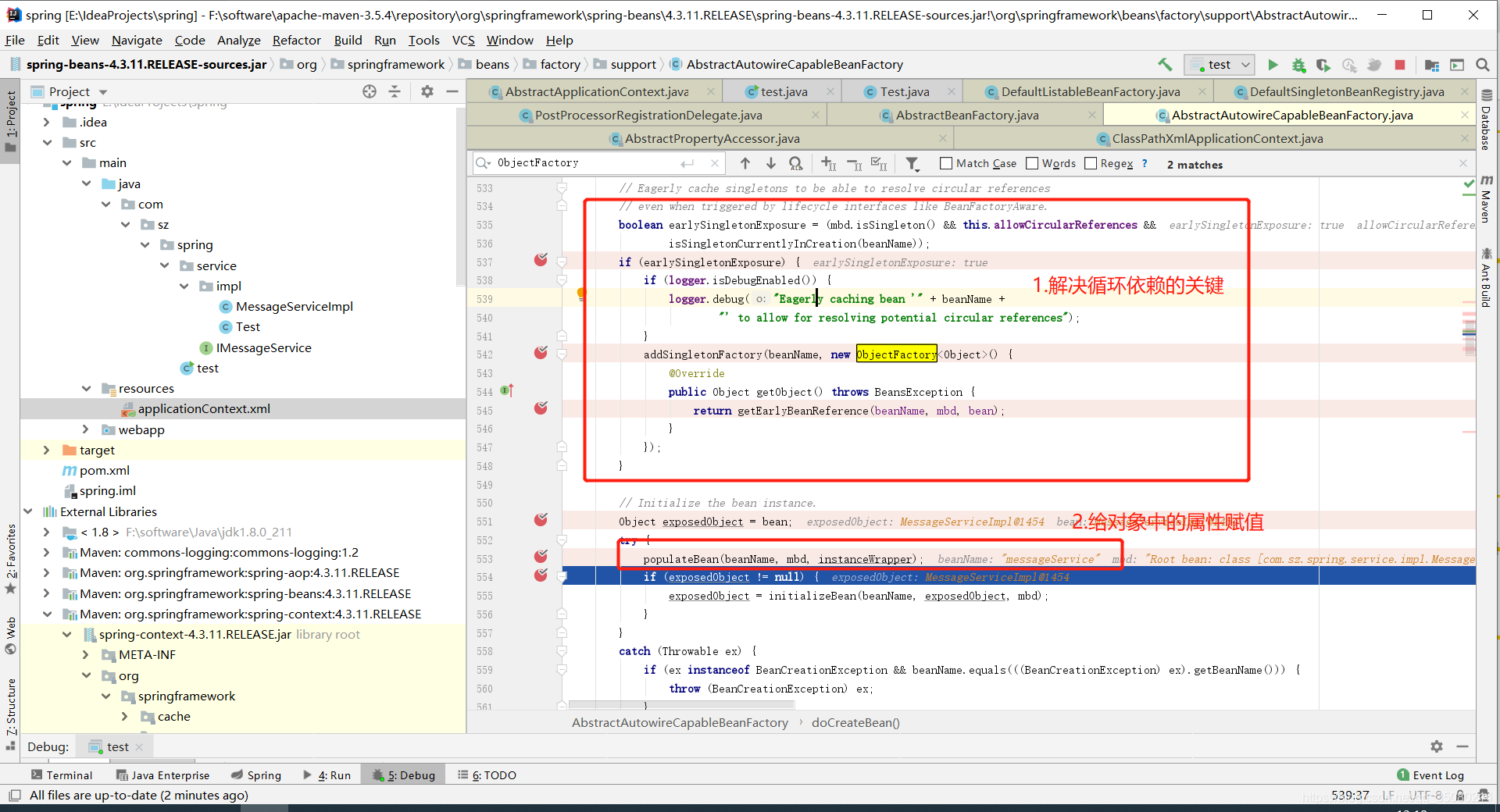Open Search Everywhere magnifier icon
Screen dimensions: 1500x812
click(x=1482, y=65)
